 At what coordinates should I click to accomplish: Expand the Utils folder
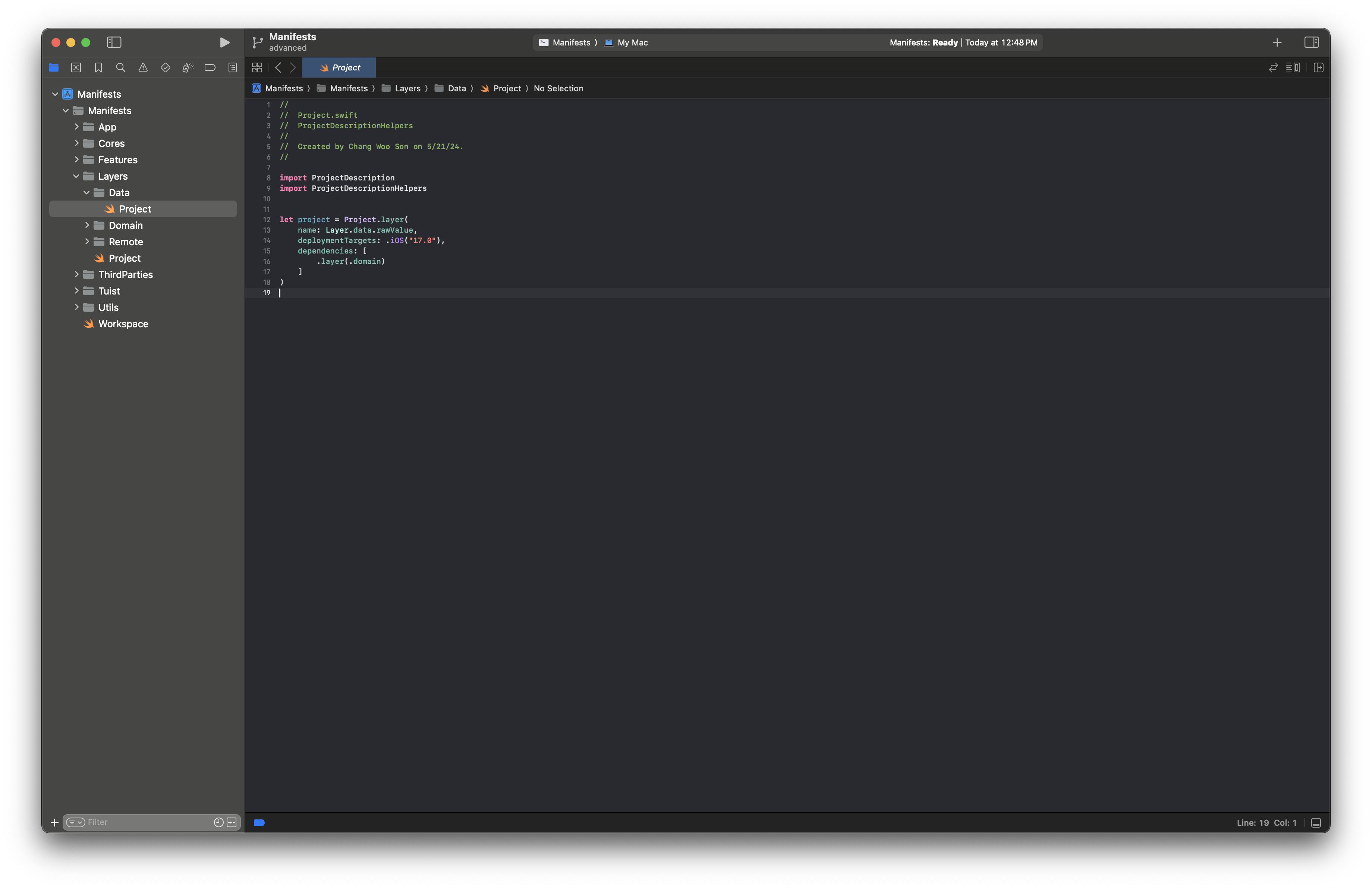[x=76, y=307]
